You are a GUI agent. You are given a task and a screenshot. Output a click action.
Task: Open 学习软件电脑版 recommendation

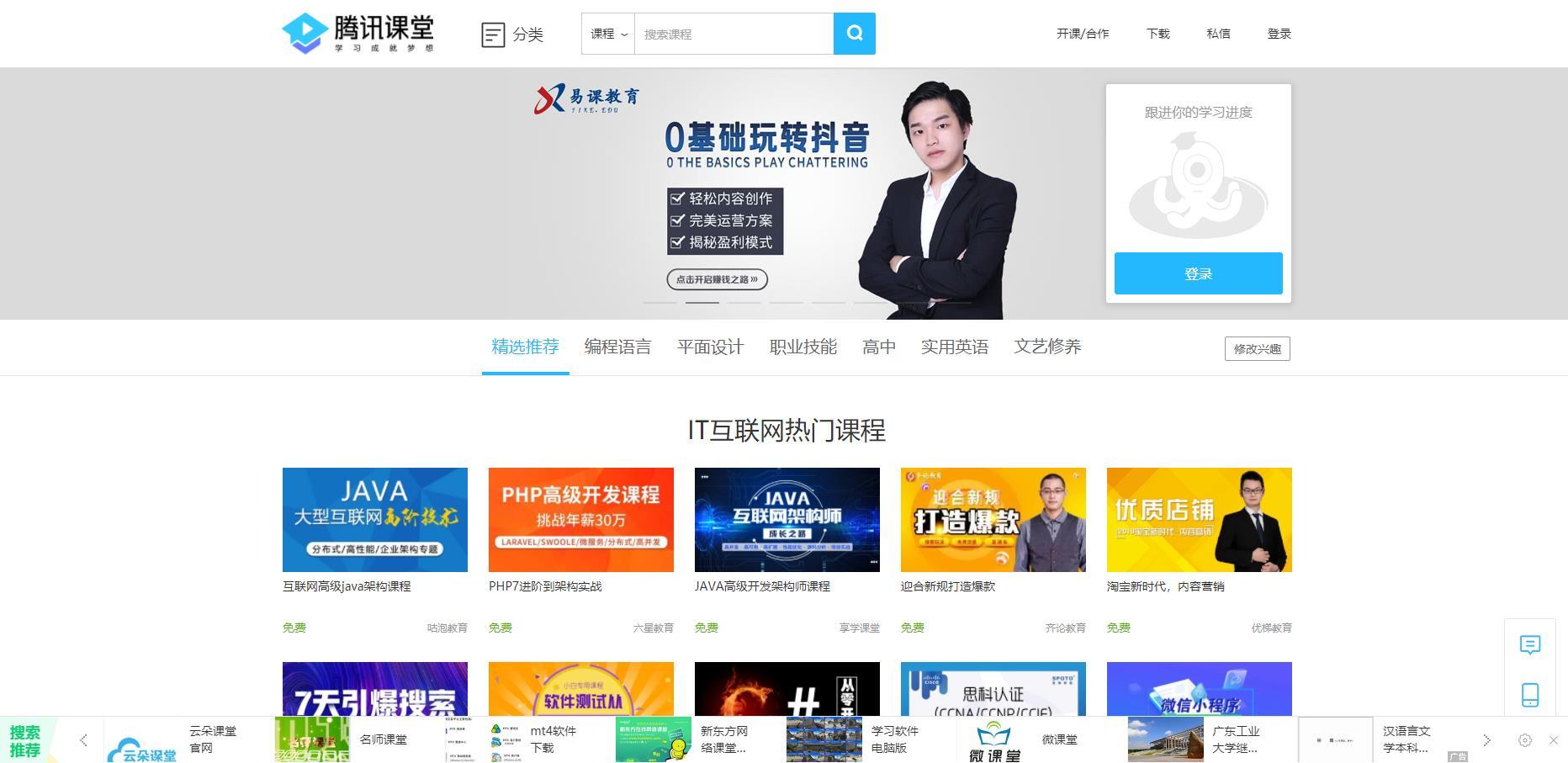(895, 739)
